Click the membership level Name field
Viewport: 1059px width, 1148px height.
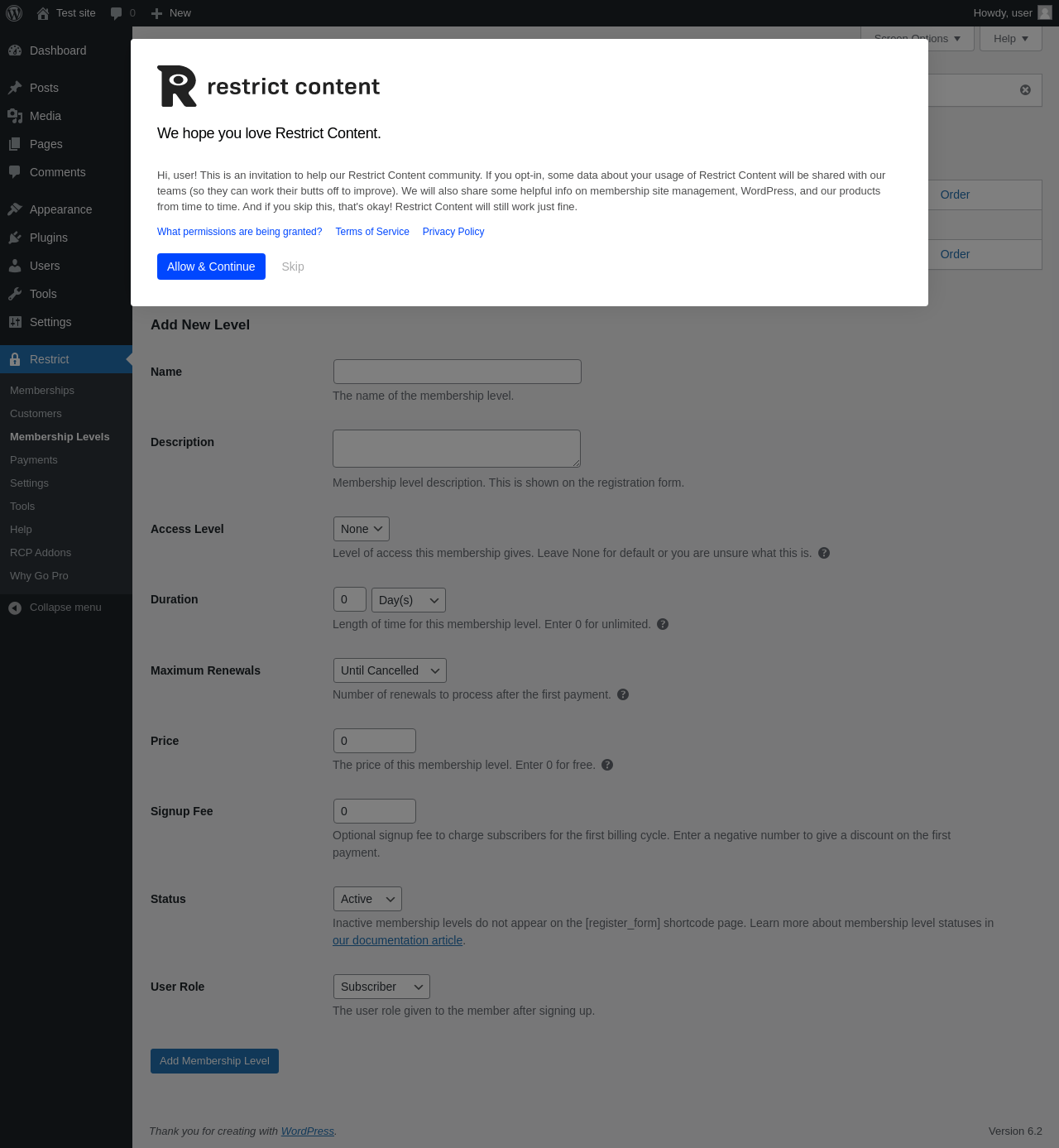click(458, 372)
